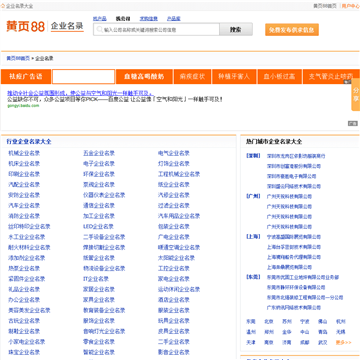Open 美容美发企业名录 link
This screenshot has width=360, height=360.
pos(29,310)
